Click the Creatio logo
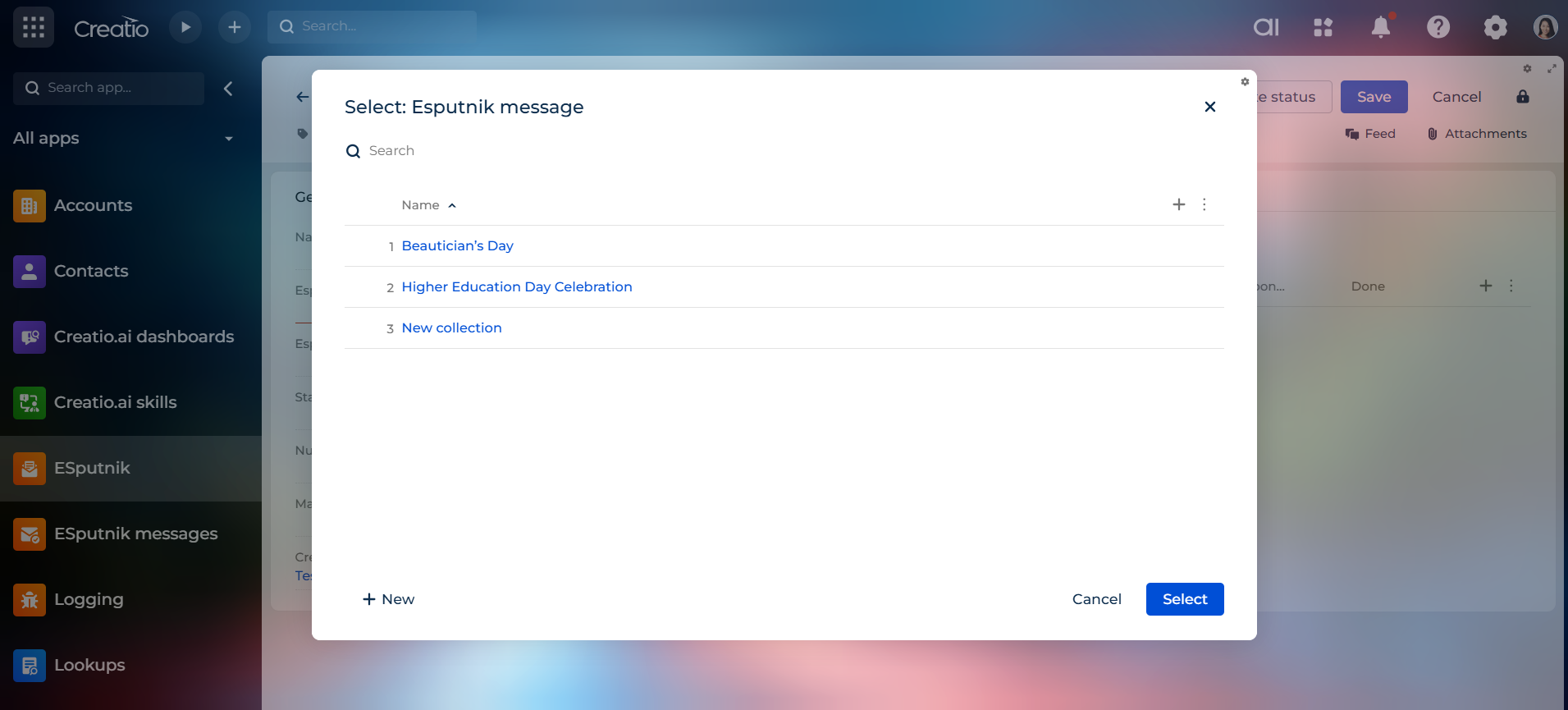The height and width of the screenshot is (710, 1568). 112,28
